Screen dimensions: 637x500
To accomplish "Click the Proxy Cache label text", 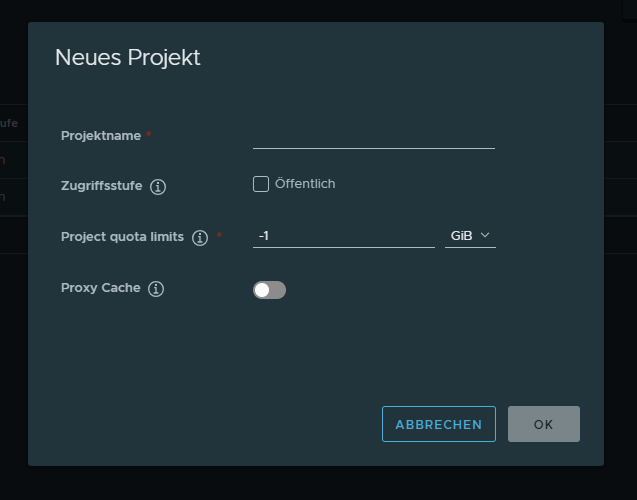I will 101,289.
